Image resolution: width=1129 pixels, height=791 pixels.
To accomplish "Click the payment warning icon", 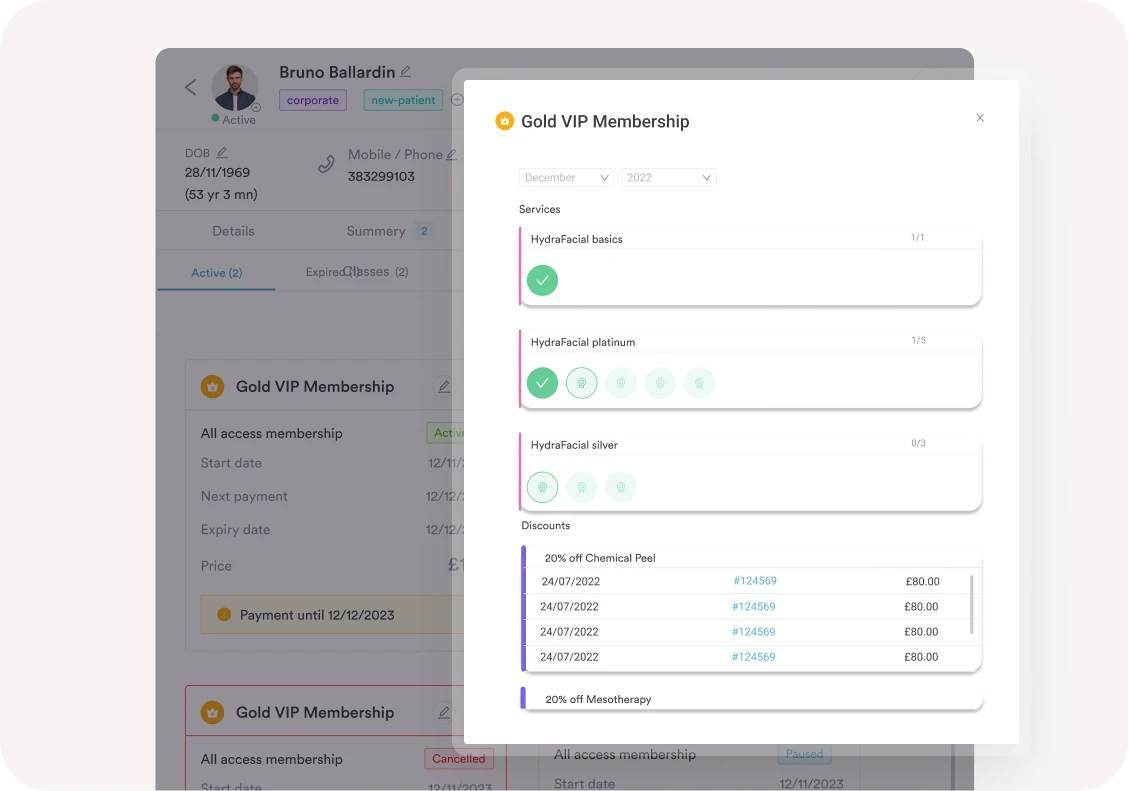I will [x=224, y=615].
